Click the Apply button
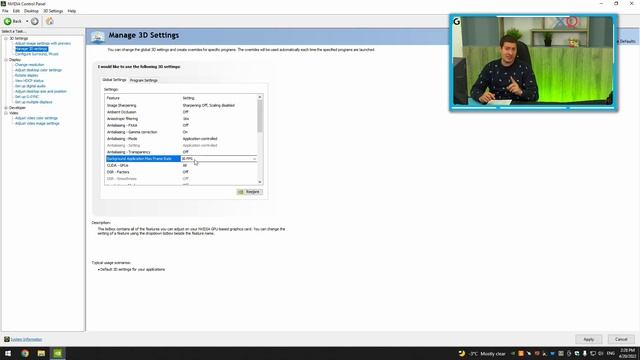 (x=589, y=339)
